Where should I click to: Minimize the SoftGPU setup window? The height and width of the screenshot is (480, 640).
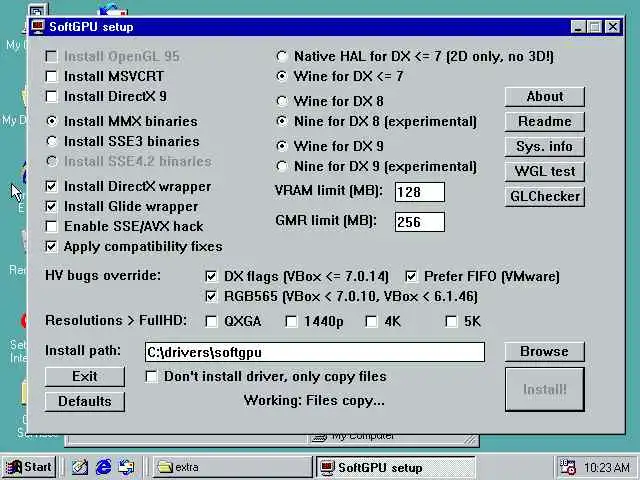click(x=578, y=27)
